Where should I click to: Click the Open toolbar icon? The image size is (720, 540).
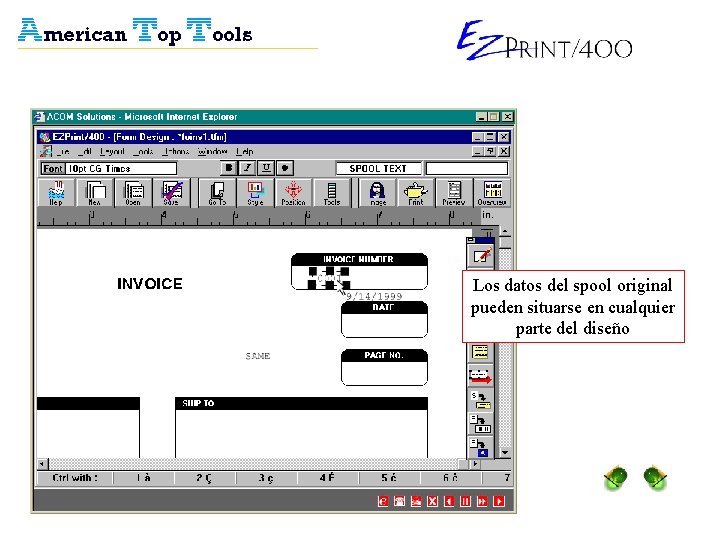(133, 192)
